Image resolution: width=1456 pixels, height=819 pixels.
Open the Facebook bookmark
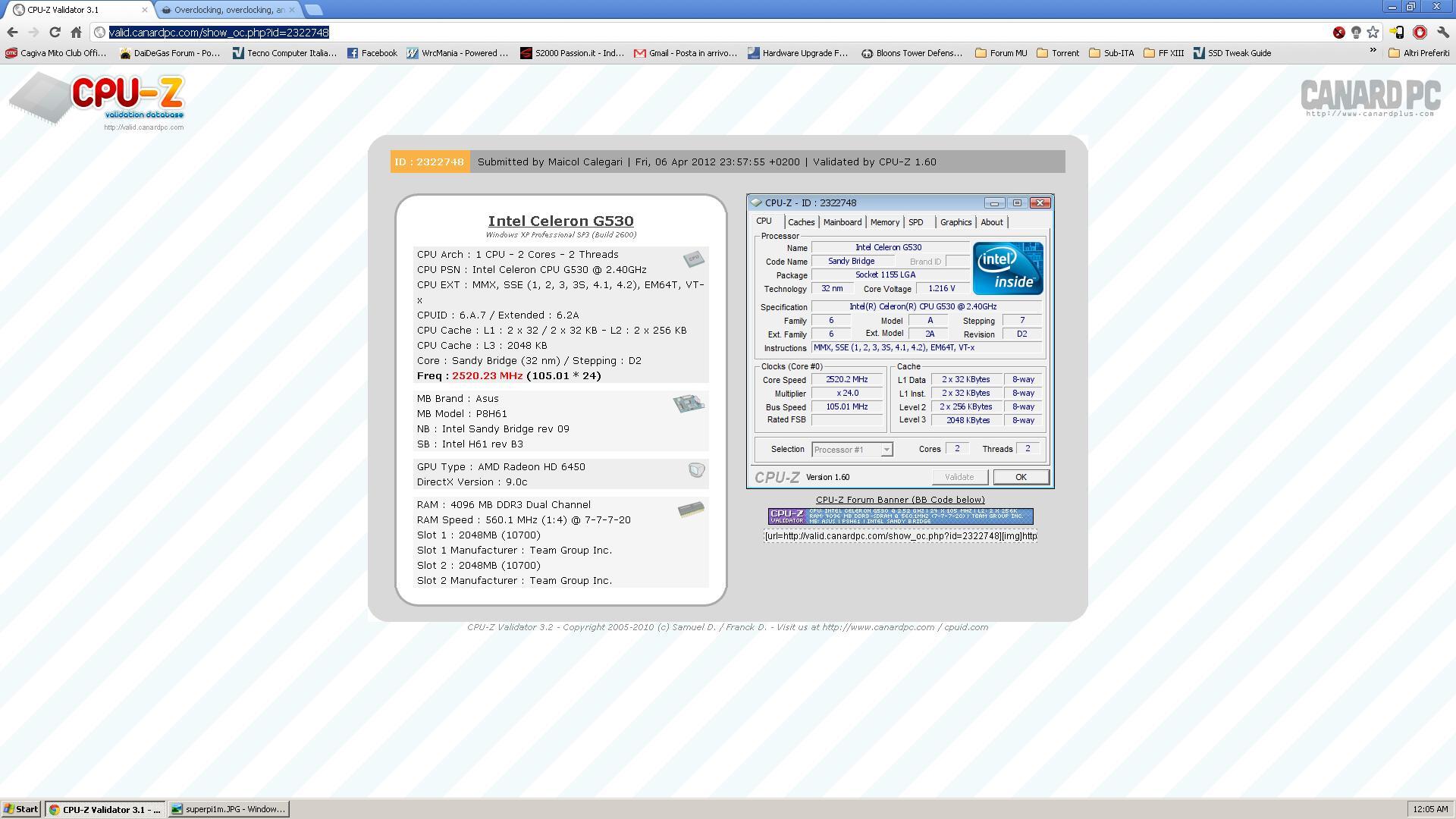point(372,53)
